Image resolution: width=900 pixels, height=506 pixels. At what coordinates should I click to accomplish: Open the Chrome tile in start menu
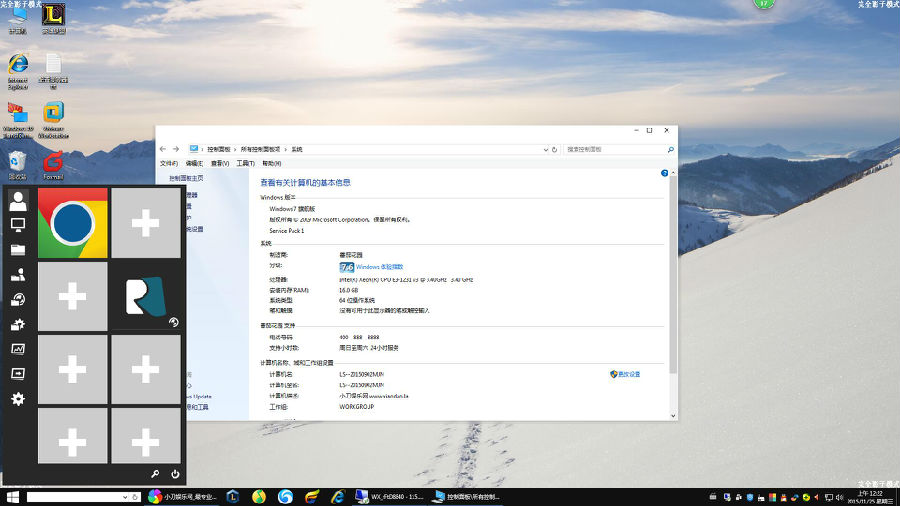point(73,223)
